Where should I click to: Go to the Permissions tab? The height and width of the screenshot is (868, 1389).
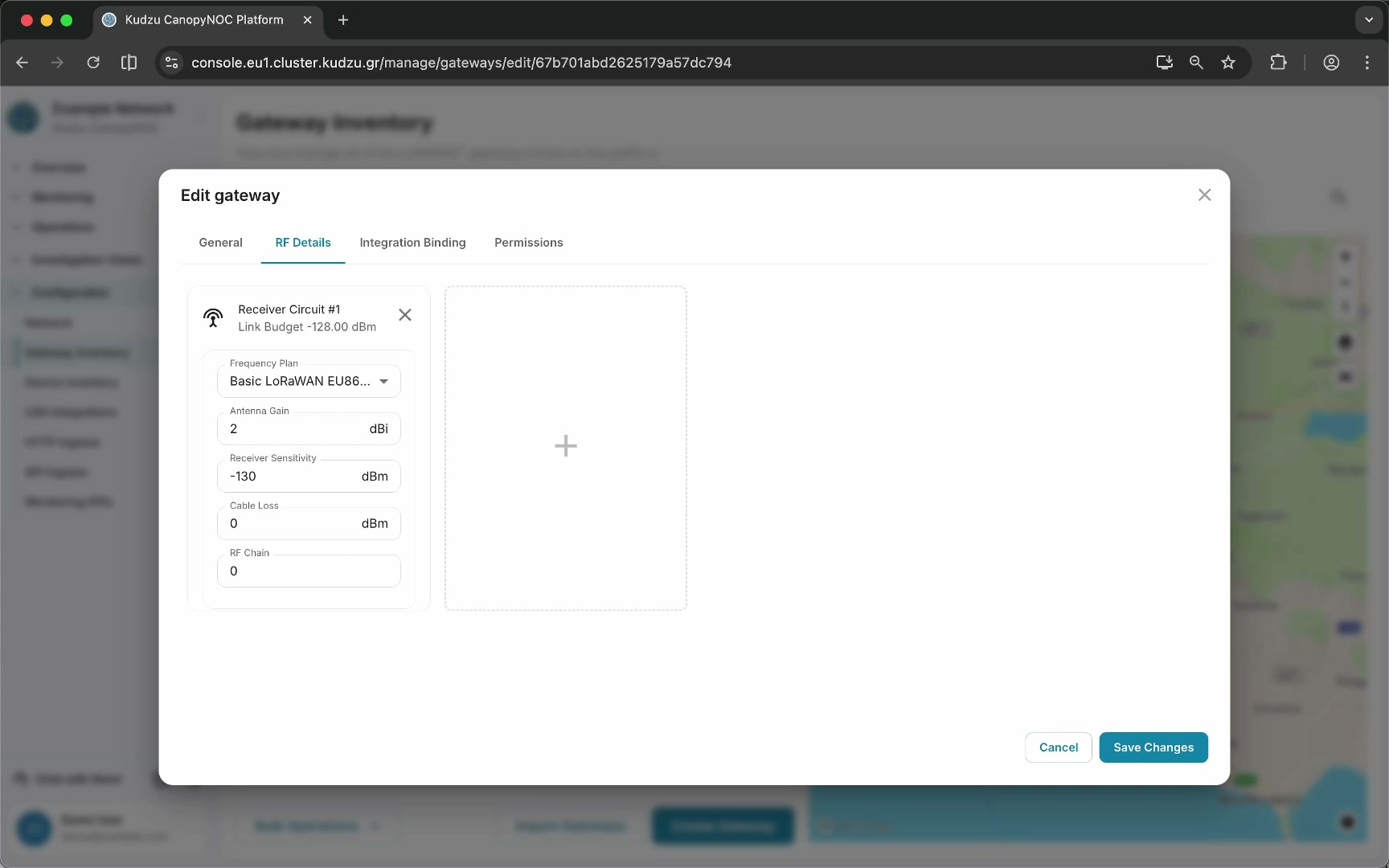click(x=528, y=243)
